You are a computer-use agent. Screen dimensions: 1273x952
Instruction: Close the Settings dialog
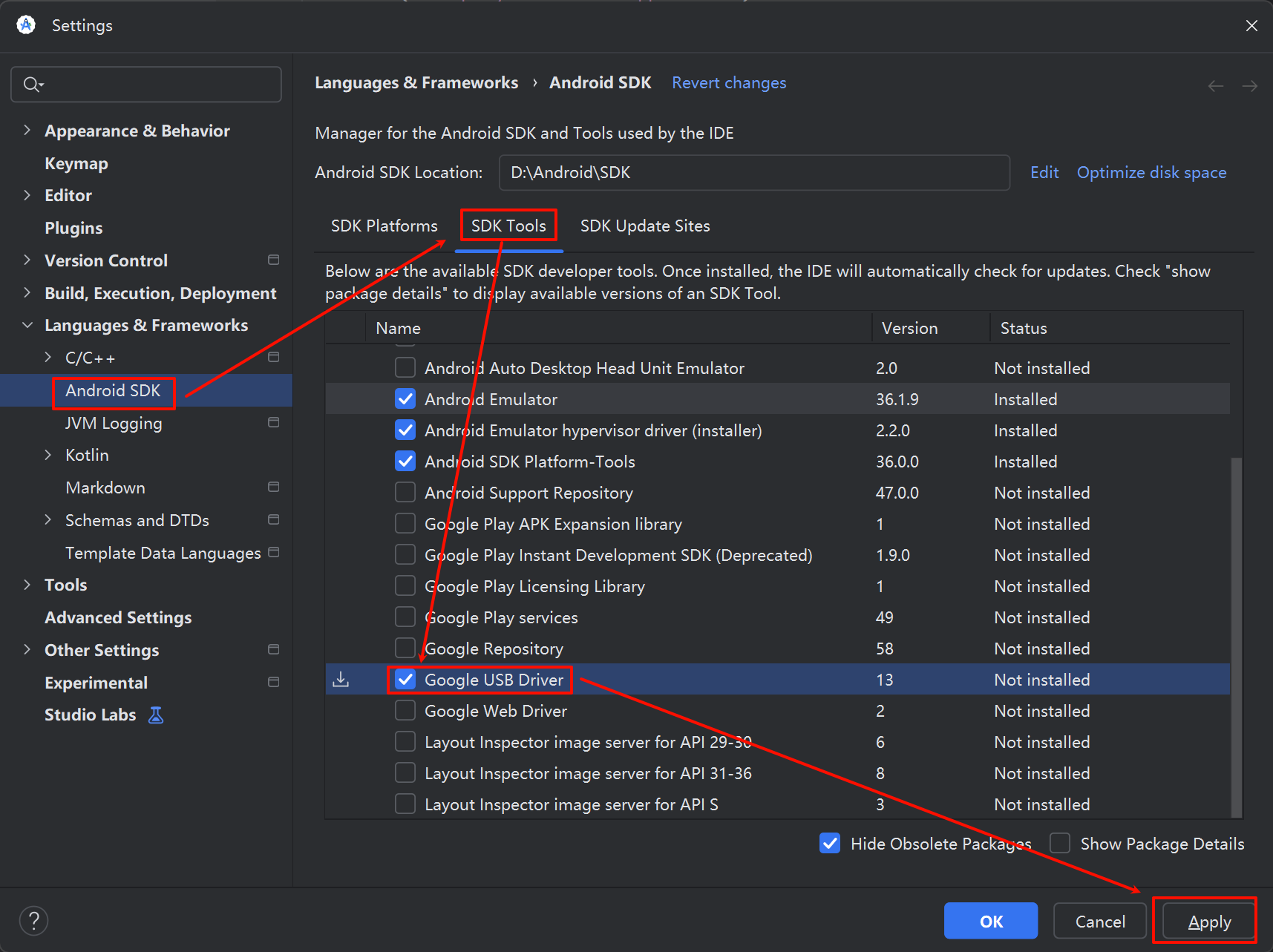[1251, 25]
